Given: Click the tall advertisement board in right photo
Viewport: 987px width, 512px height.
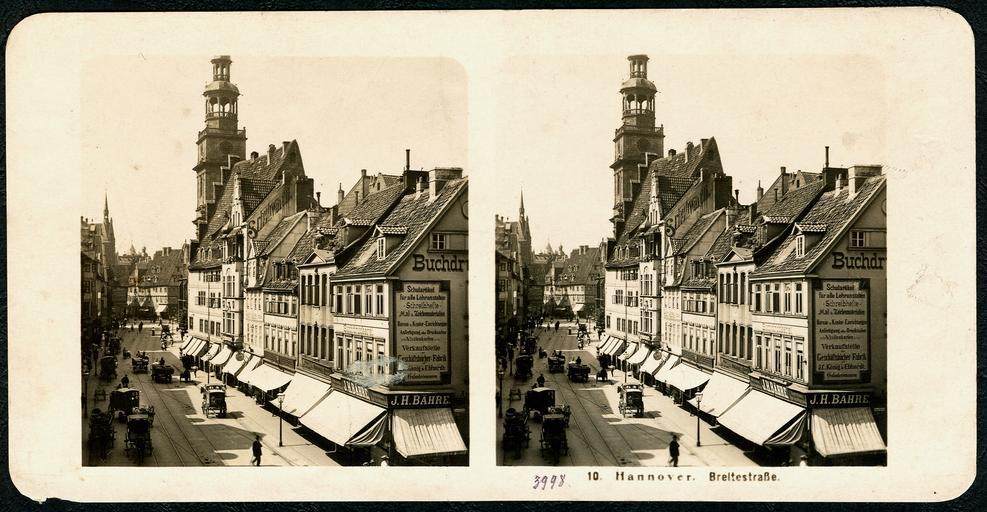Looking at the screenshot, I should pos(840,329).
